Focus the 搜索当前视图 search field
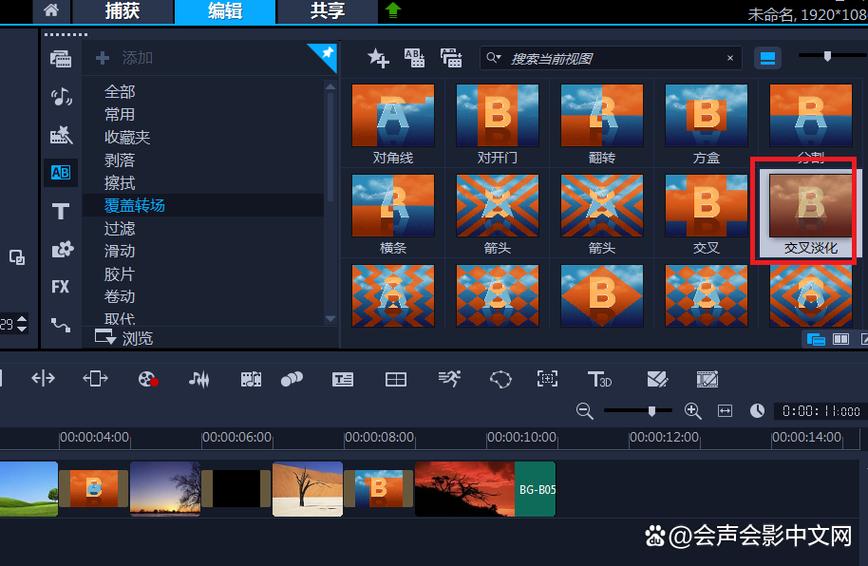The image size is (868, 566). coord(611,58)
